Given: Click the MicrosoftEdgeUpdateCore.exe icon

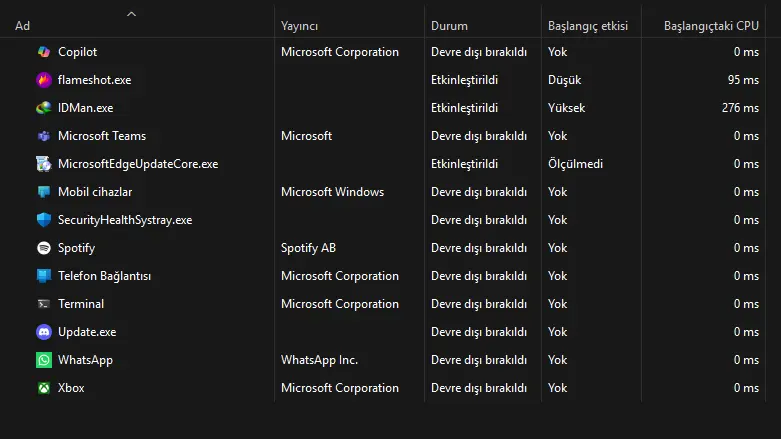Looking at the screenshot, I should (x=44, y=164).
